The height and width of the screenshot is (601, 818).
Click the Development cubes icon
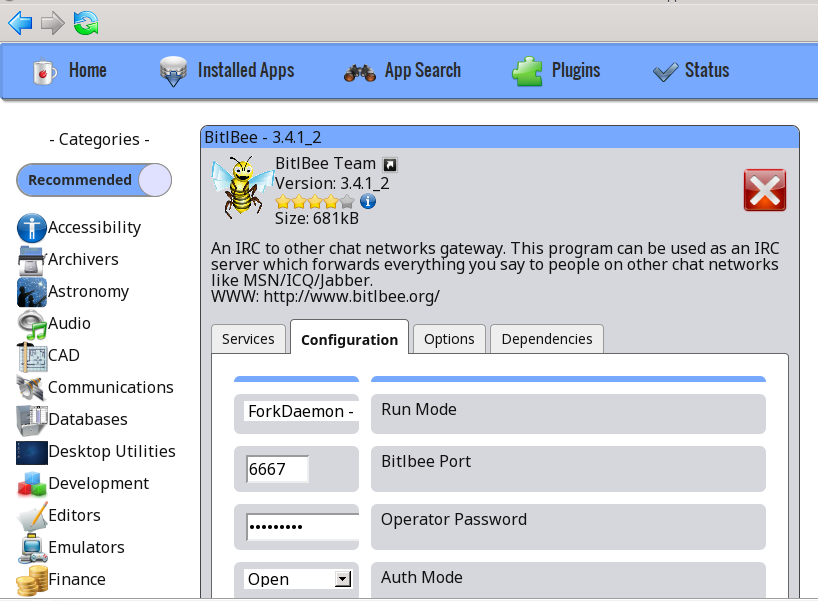point(32,484)
